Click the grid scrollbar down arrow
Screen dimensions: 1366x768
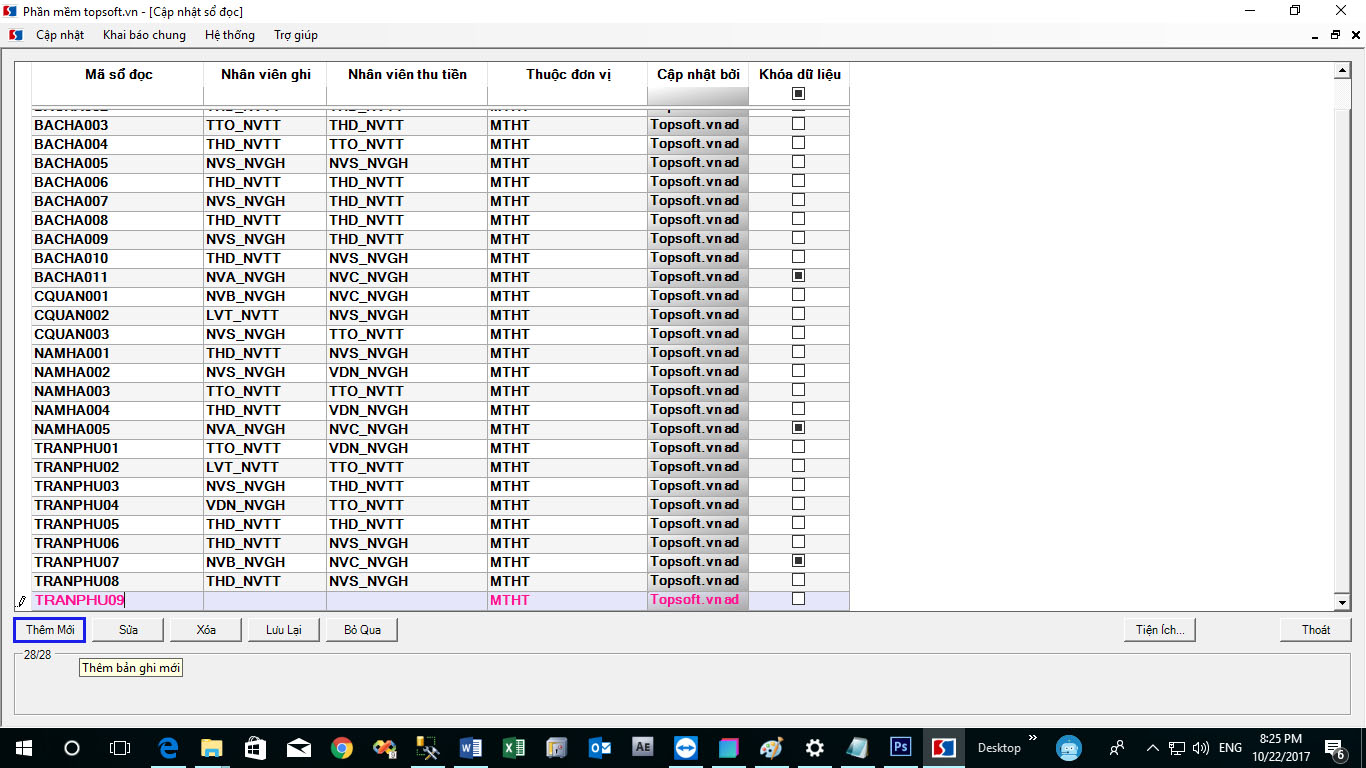[x=1343, y=602]
